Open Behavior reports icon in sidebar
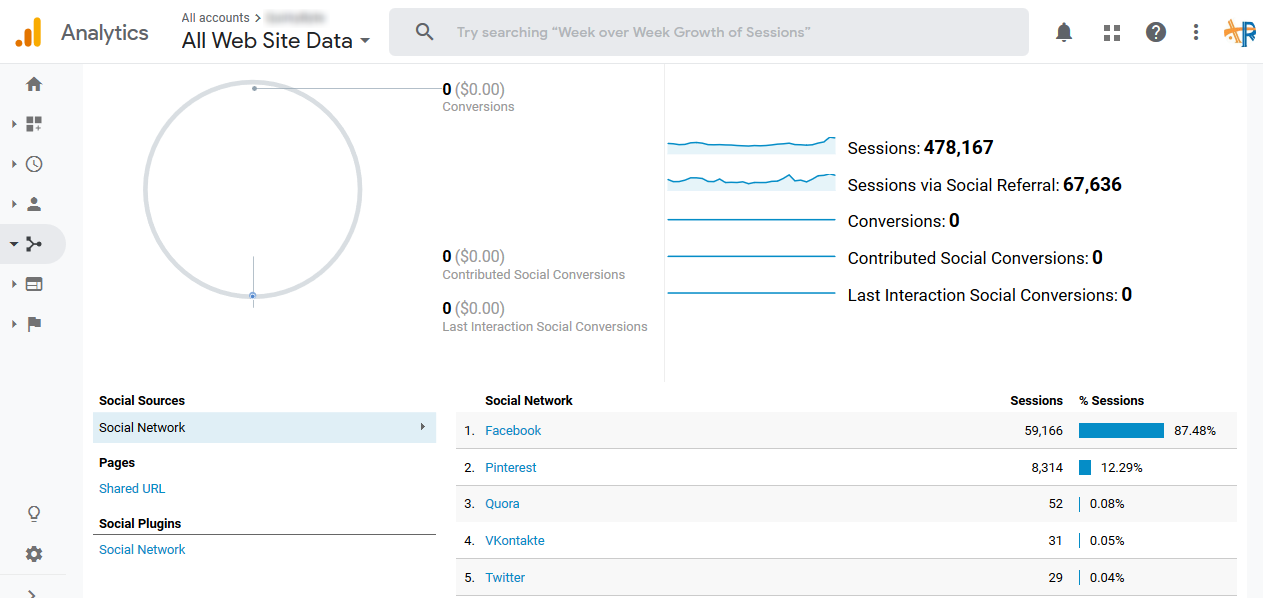1263x598 pixels. click(x=34, y=284)
